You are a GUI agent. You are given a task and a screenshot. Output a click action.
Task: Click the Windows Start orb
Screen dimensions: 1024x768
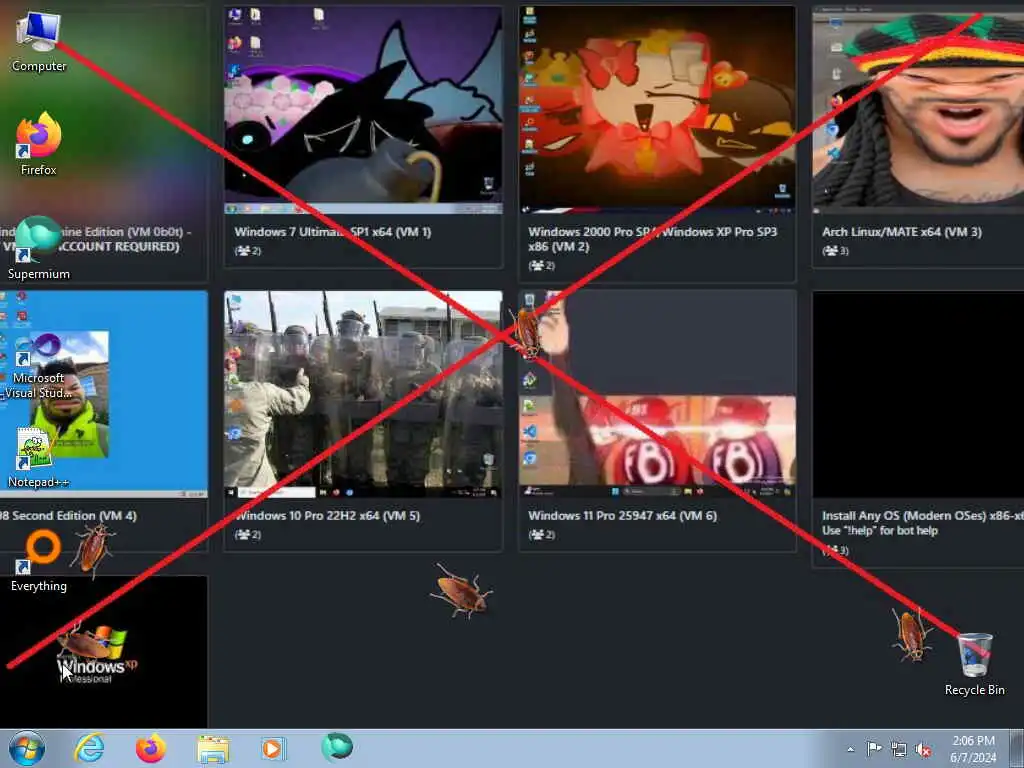27,748
